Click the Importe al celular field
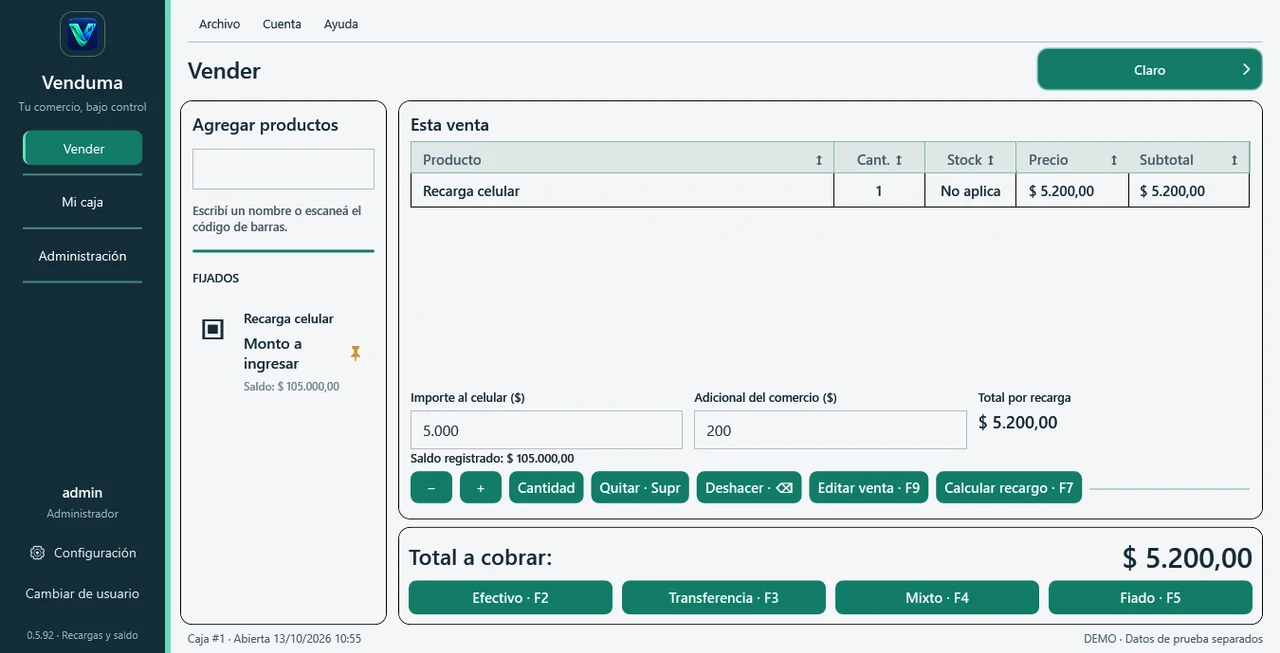The image size is (1280, 653). [547, 430]
